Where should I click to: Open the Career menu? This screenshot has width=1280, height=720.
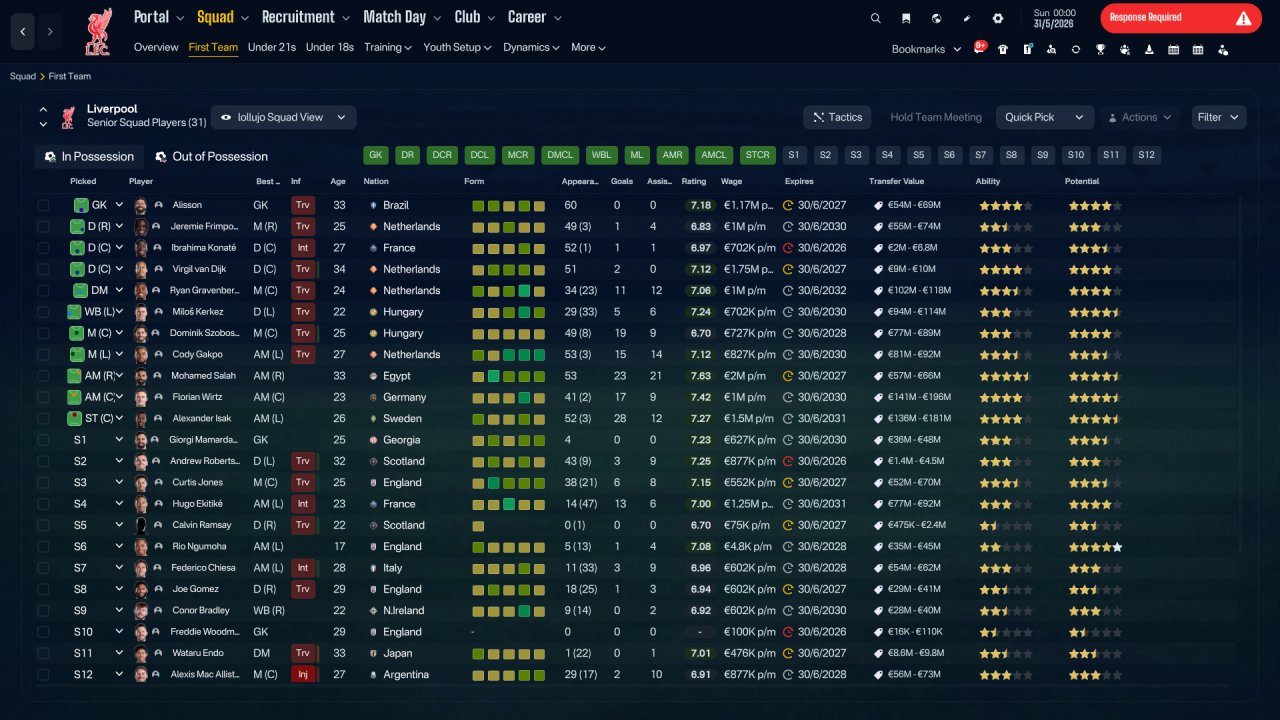[x=534, y=17]
